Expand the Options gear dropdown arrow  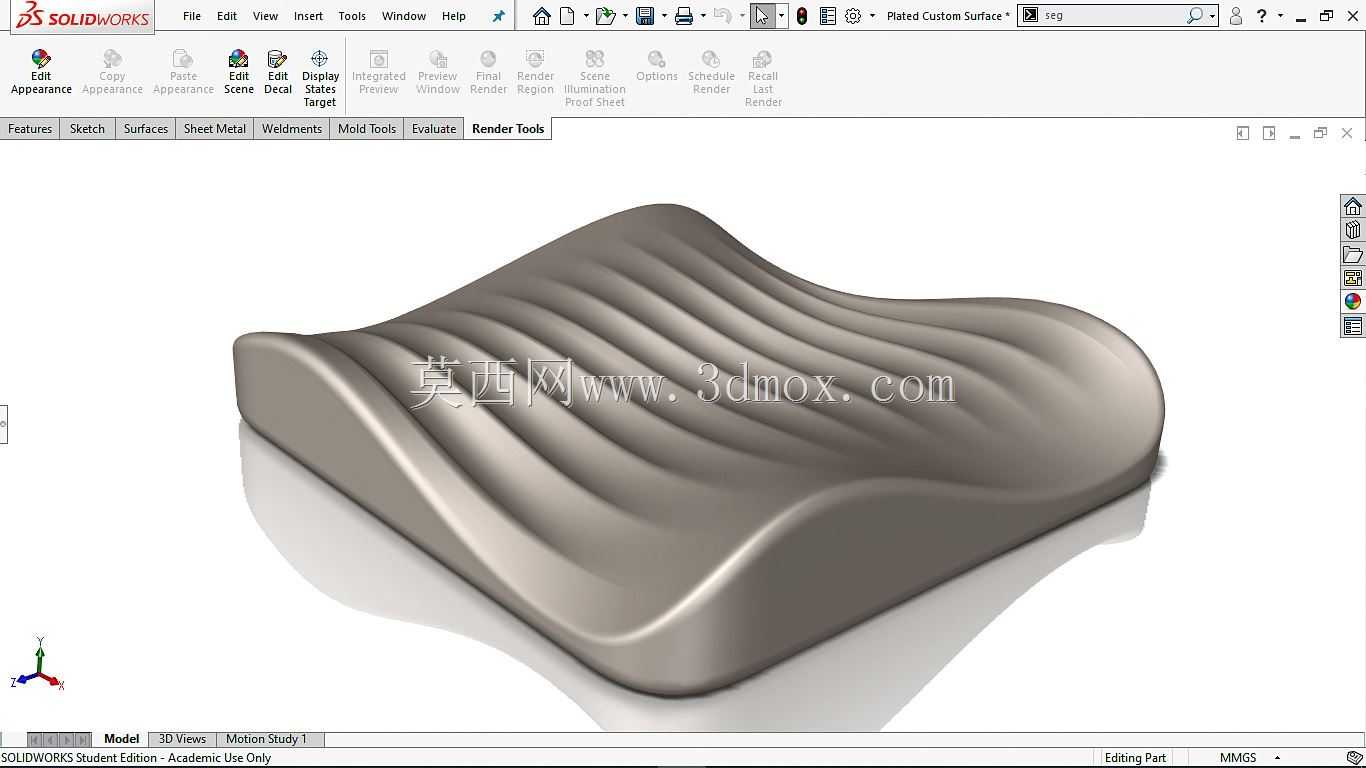(872, 16)
